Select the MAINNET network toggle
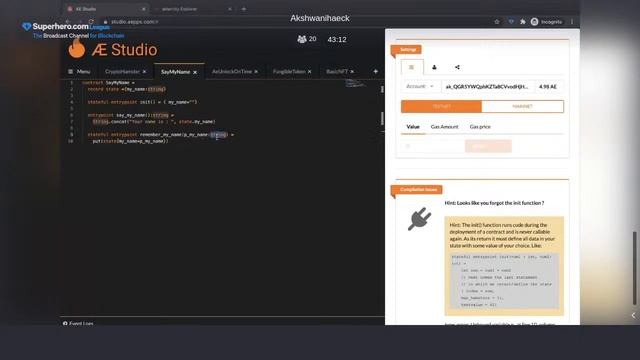 click(x=522, y=107)
